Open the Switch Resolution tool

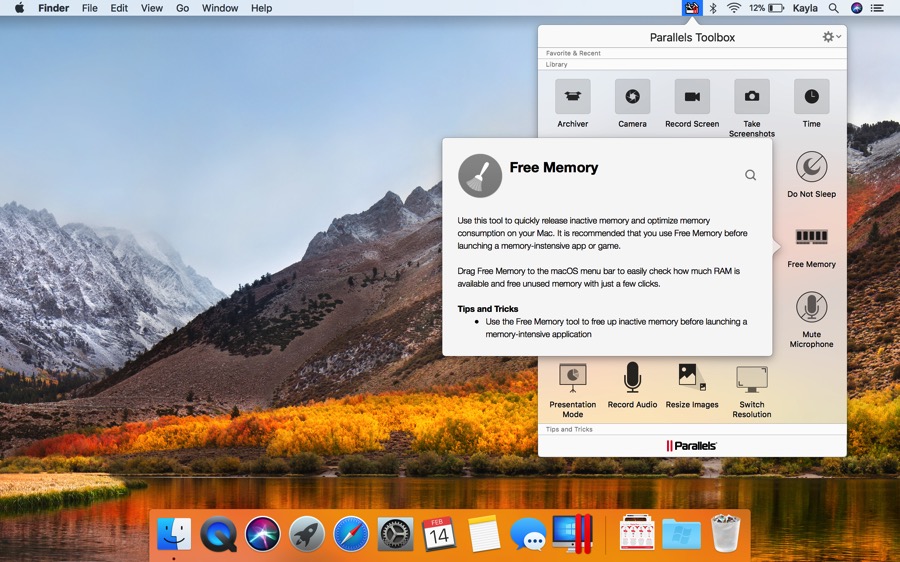tap(752, 378)
